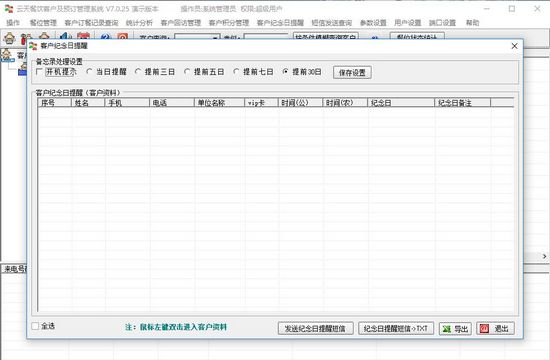Viewport: 550px width, 360px height.
Task: Tick the 全选 checkbox
Action: pyautogui.click(x=35, y=326)
